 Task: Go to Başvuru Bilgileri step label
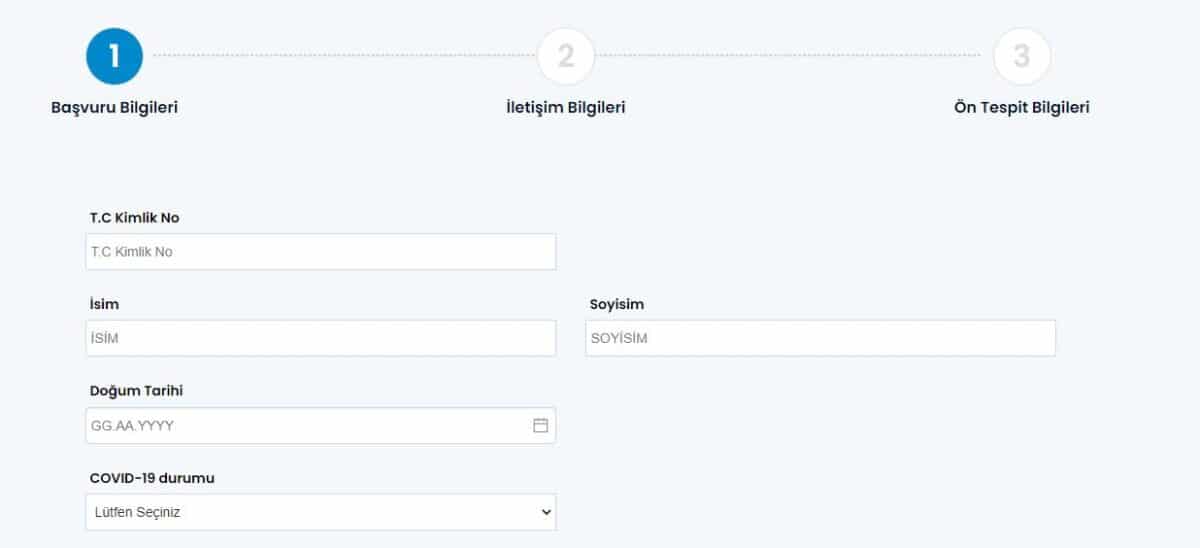pos(114,108)
